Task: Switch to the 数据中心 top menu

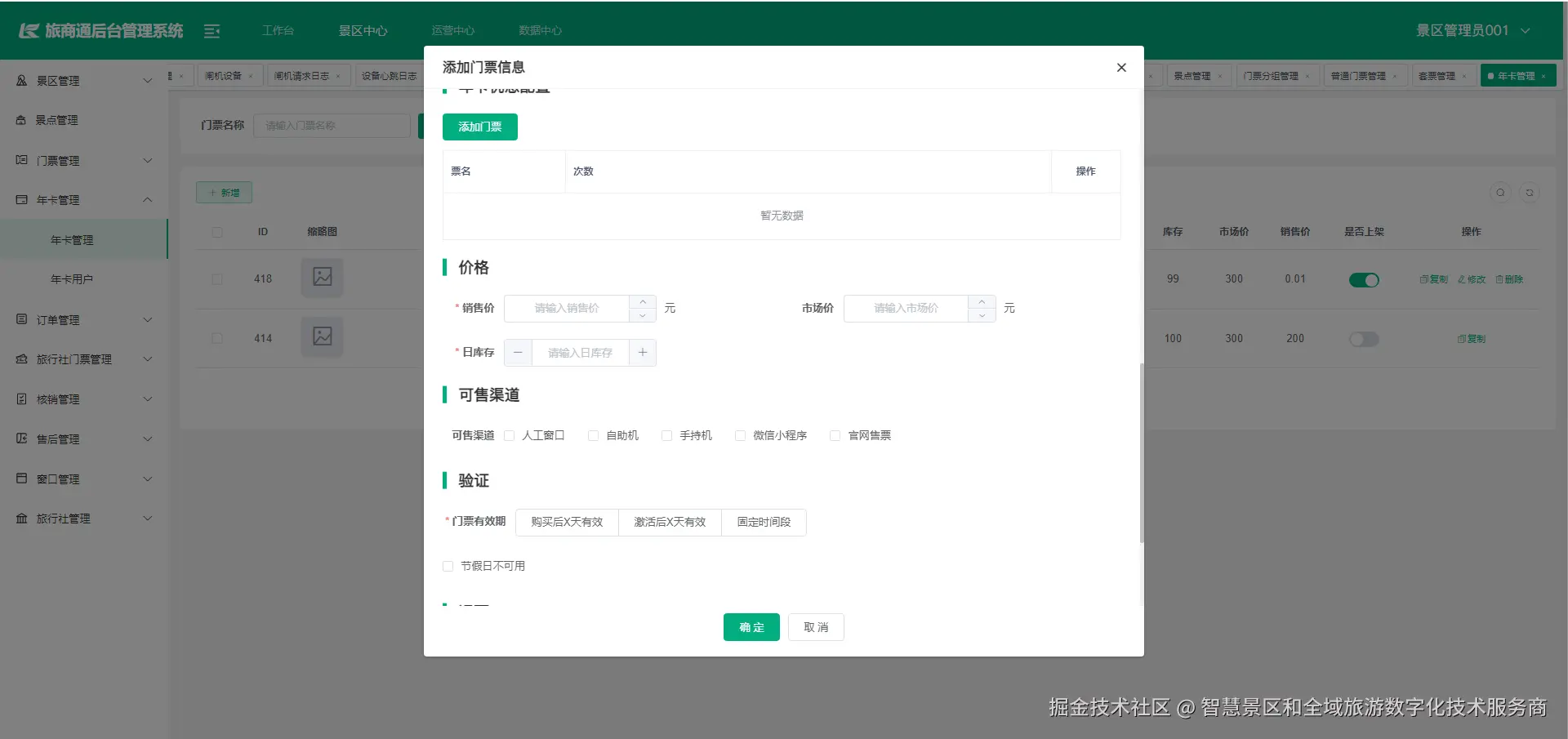Action: point(540,30)
